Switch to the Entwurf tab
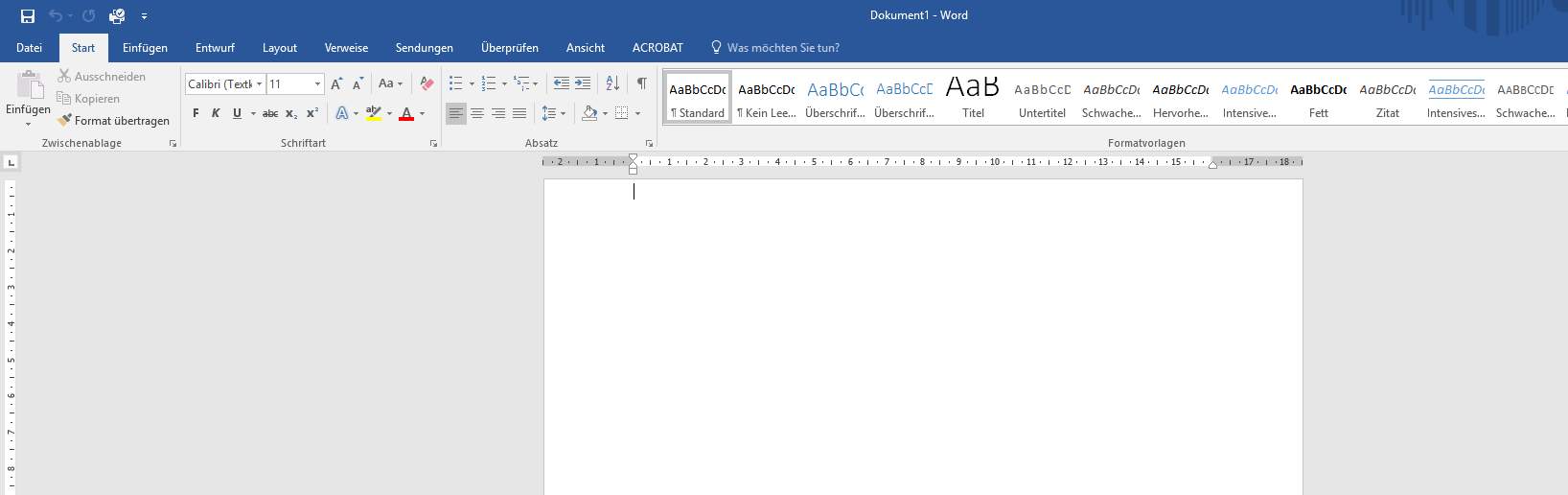Screen dimensions: 1568x495 click(215, 48)
